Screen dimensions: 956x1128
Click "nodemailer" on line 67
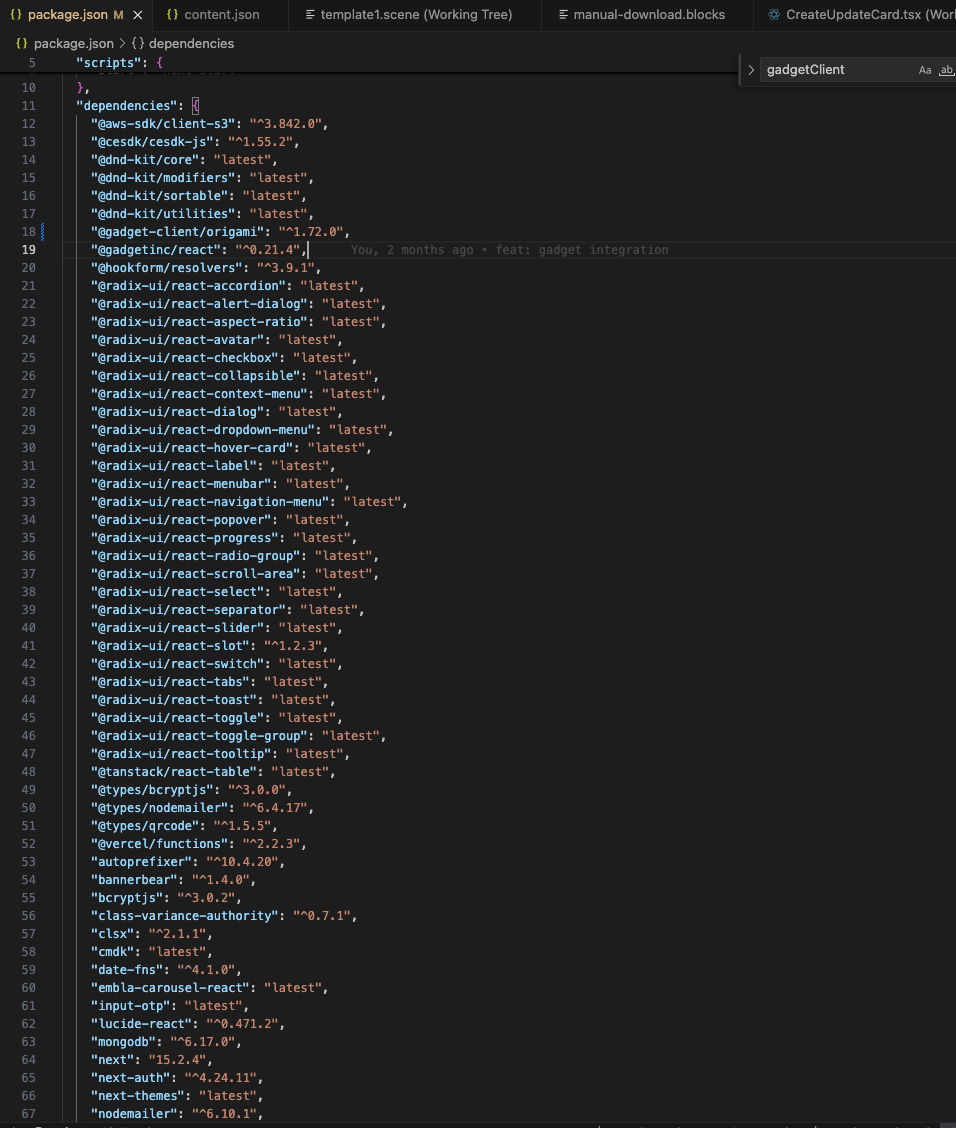pyautogui.click(x=134, y=1114)
